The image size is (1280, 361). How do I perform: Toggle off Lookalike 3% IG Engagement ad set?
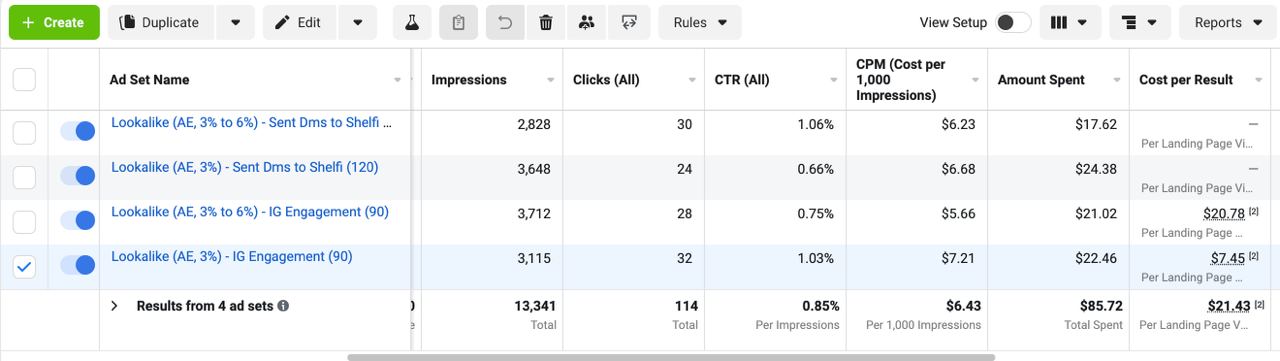coord(78,265)
